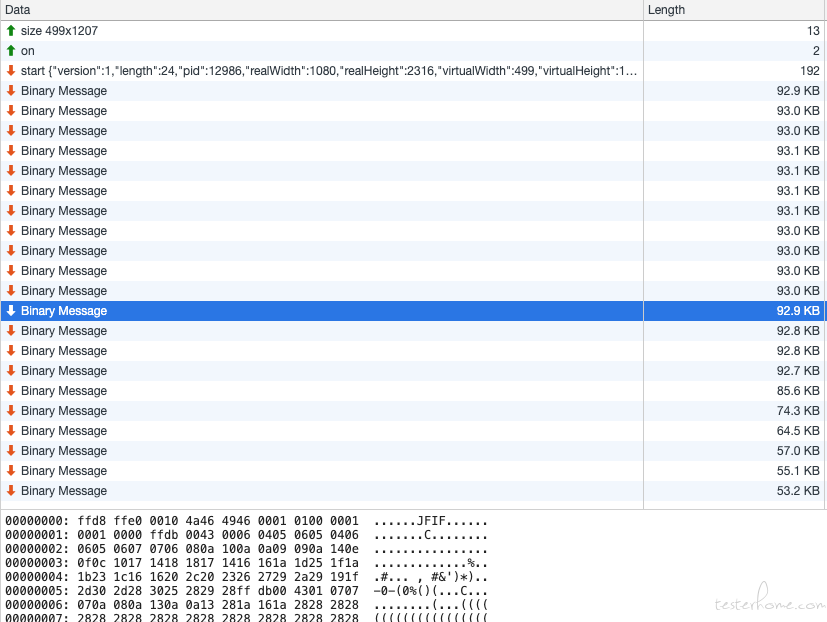Click the length value 2 for 'on'
This screenshot has width=827, height=622.
(x=816, y=51)
